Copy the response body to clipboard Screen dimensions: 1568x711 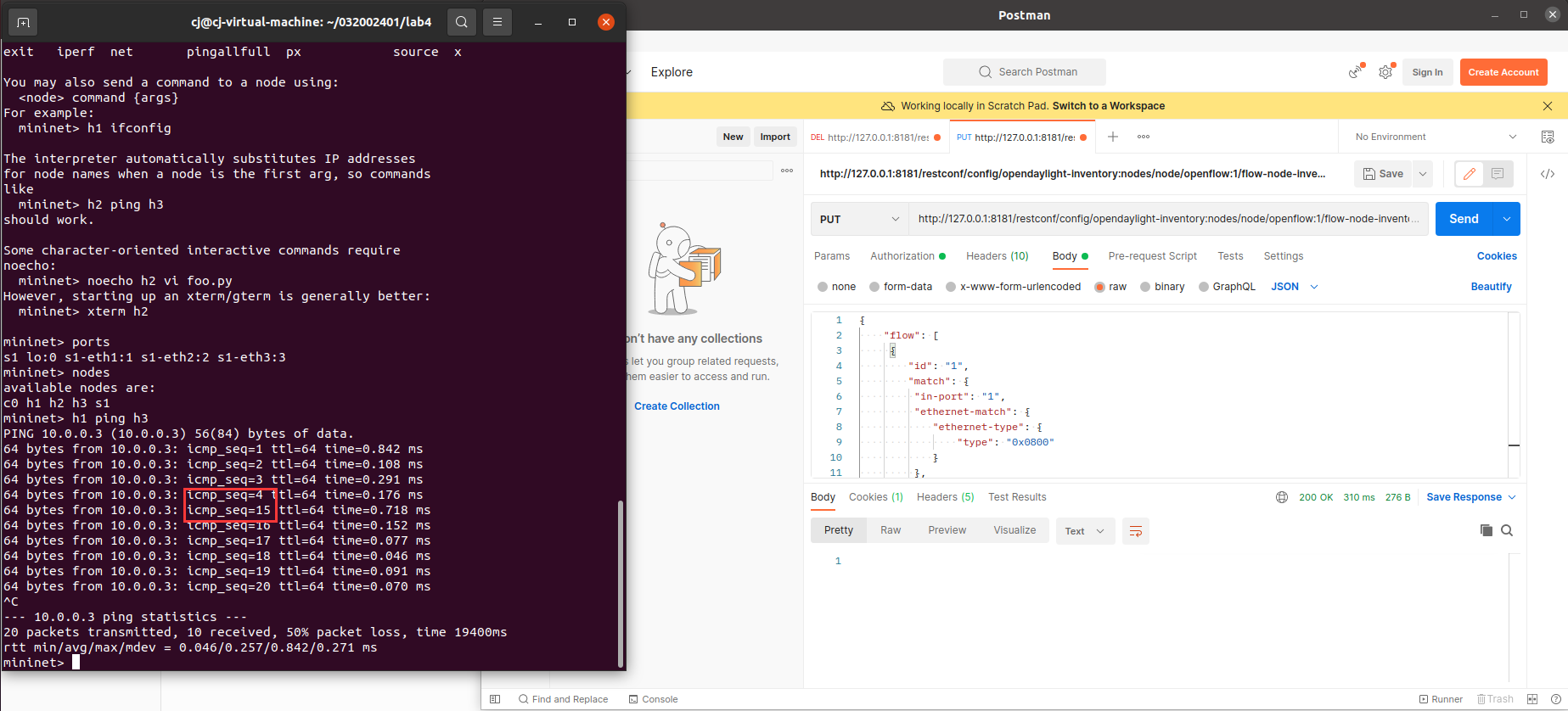[1487, 530]
